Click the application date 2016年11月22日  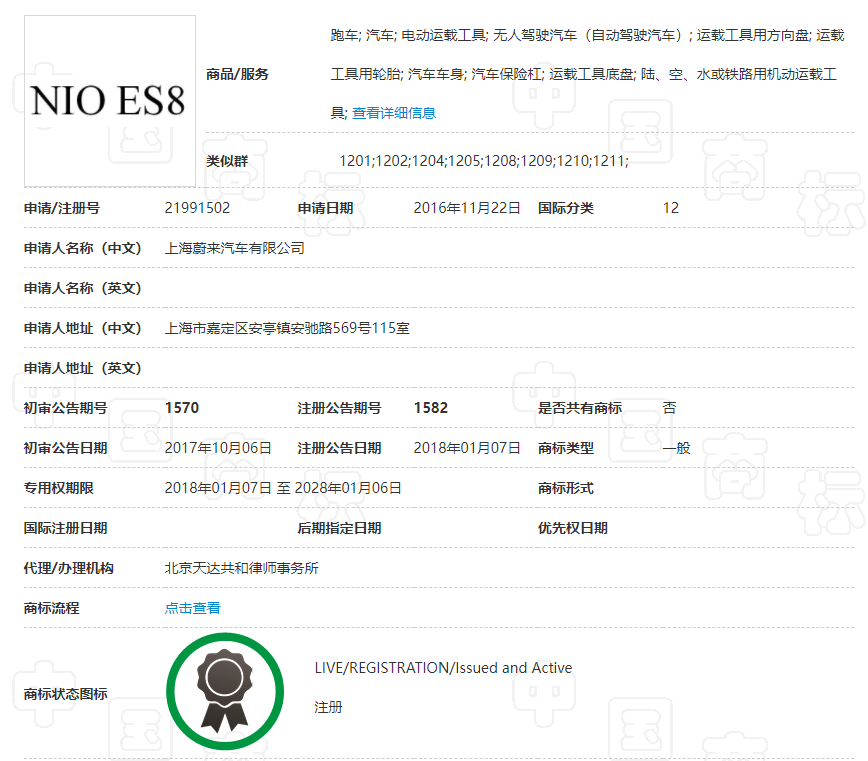[466, 208]
